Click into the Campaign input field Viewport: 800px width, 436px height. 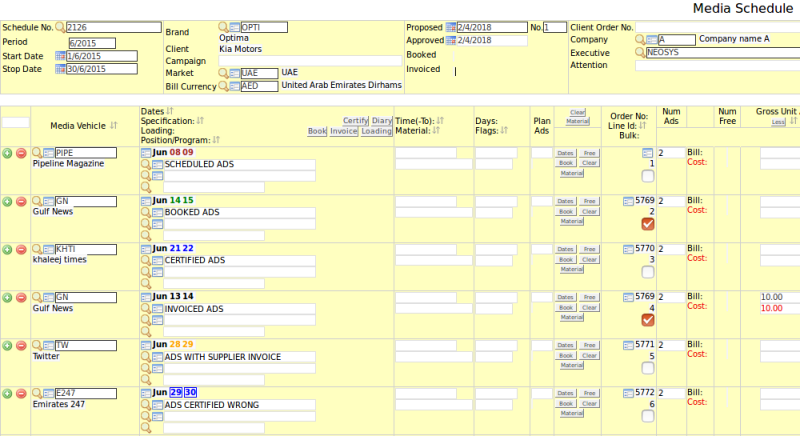[310, 61]
